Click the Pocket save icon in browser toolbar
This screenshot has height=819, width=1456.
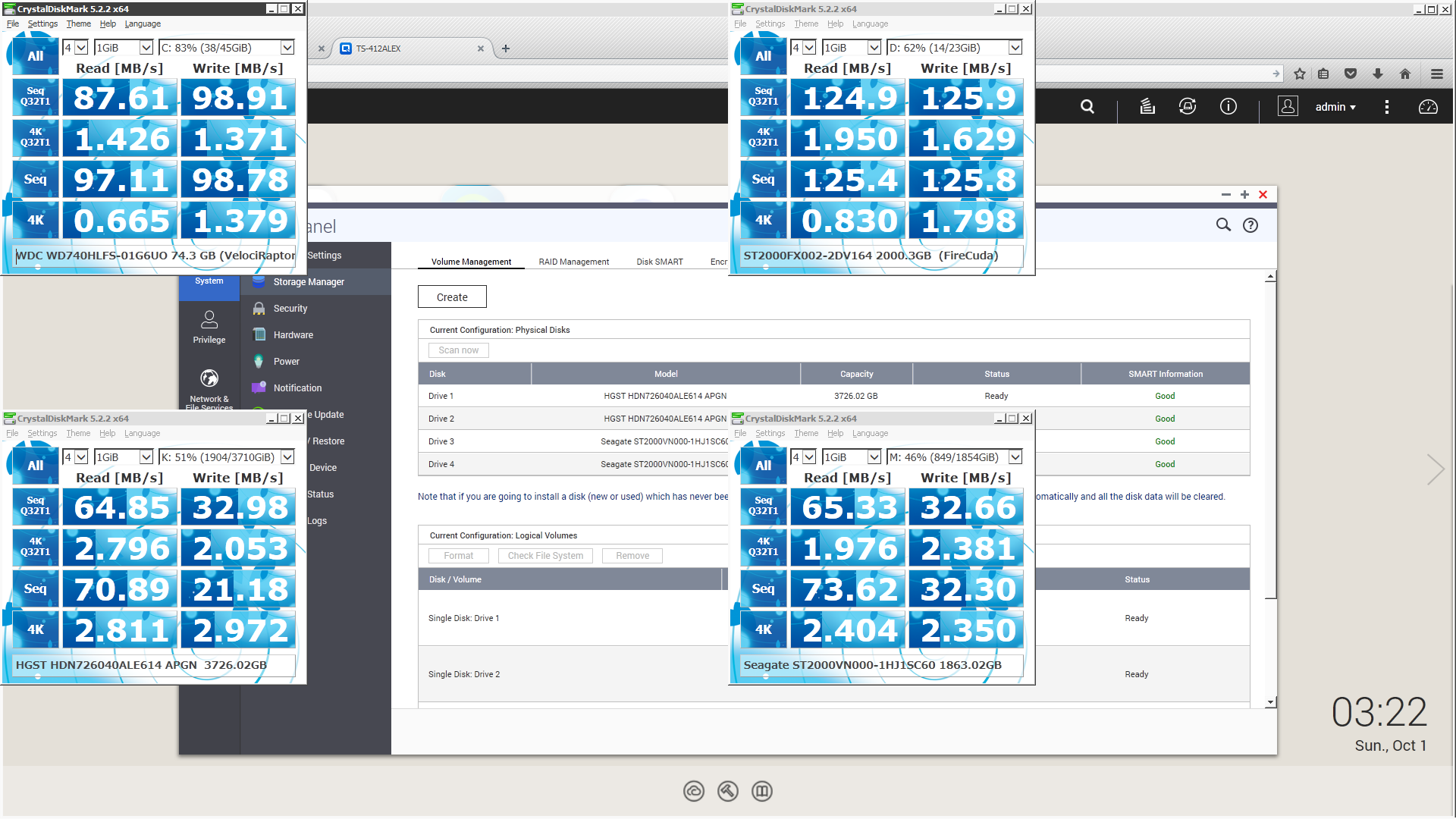click(1351, 74)
